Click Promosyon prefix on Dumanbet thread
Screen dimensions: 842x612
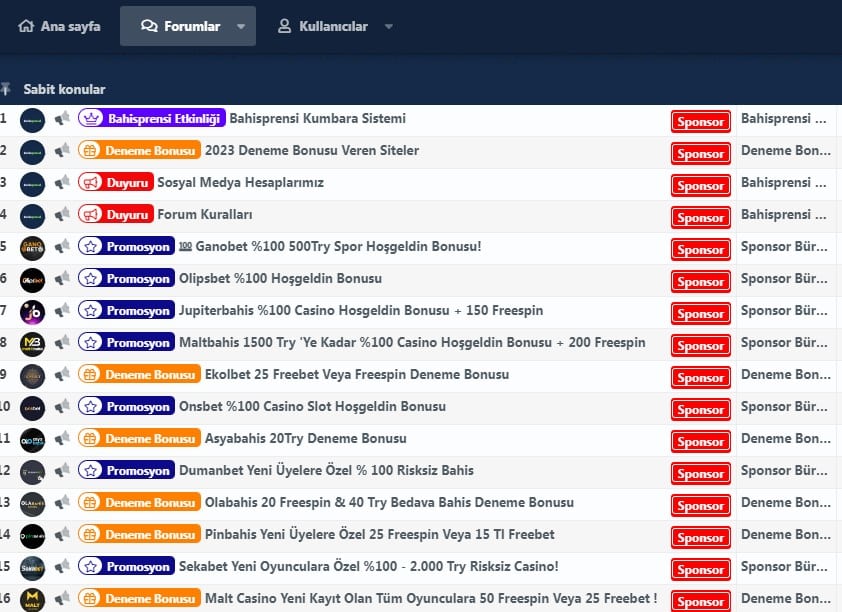pyautogui.click(x=126, y=470)
